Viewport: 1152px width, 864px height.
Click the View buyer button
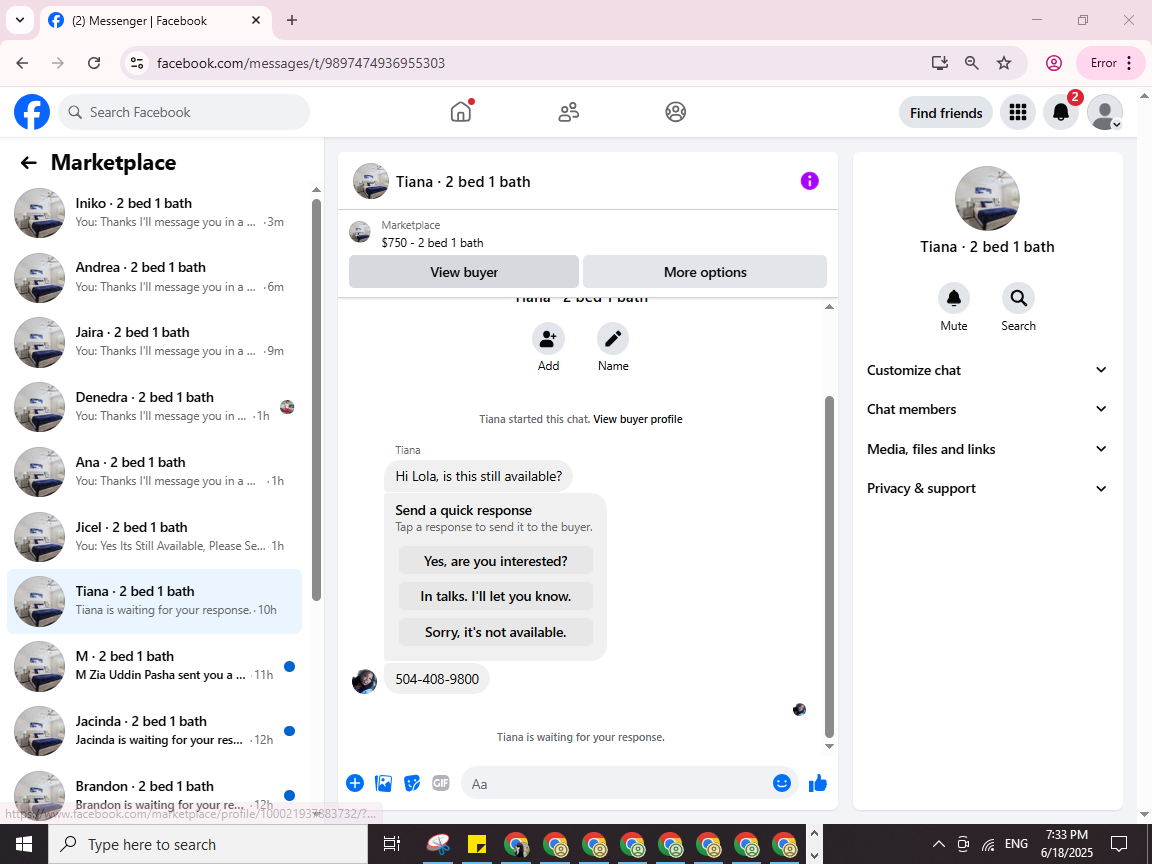pyautogui.click(x=464, y=272)
